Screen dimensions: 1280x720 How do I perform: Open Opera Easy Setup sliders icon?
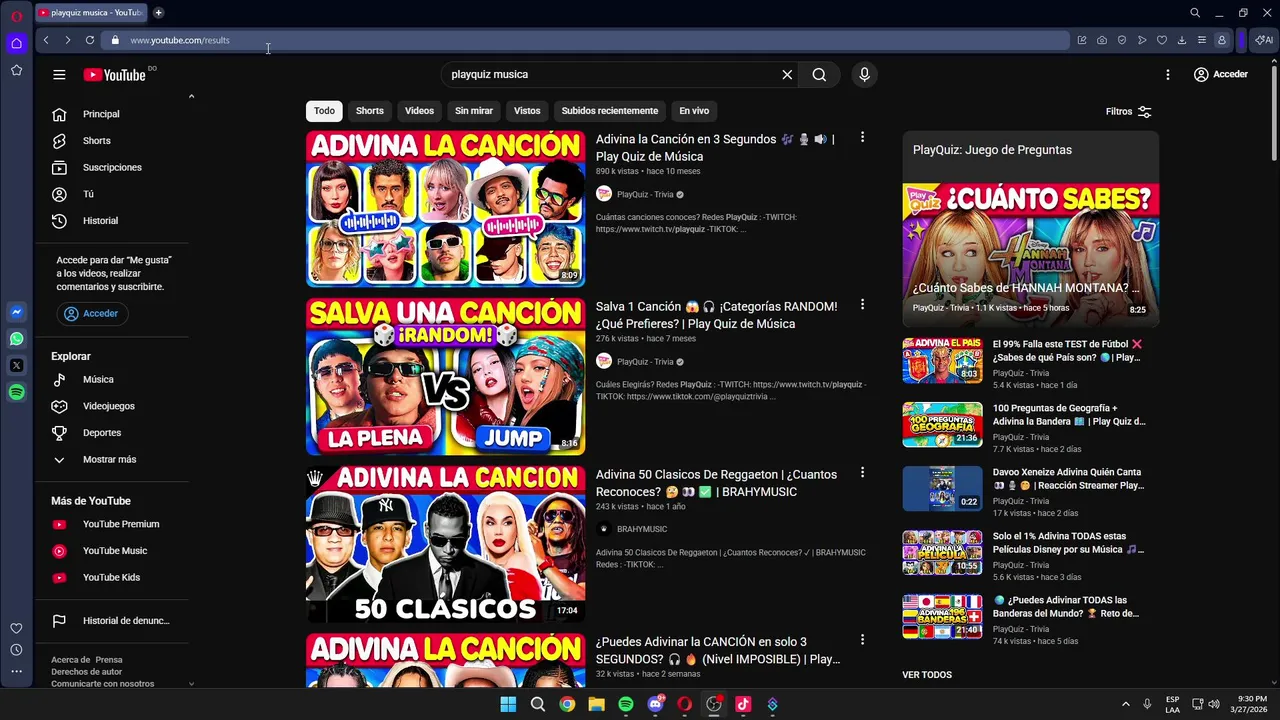pyautogui.click(x=1202, y=40)
